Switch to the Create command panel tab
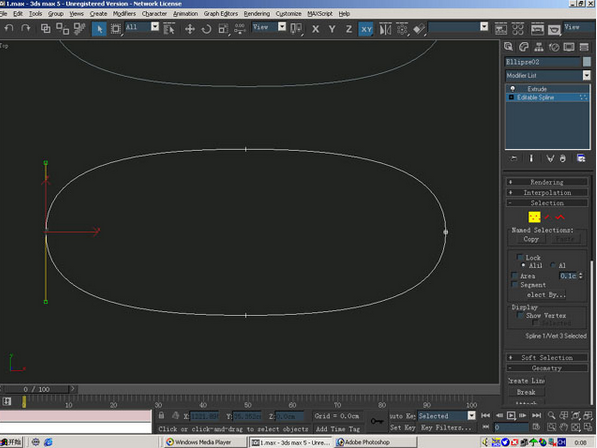597x448 pixels. point(508,47)
